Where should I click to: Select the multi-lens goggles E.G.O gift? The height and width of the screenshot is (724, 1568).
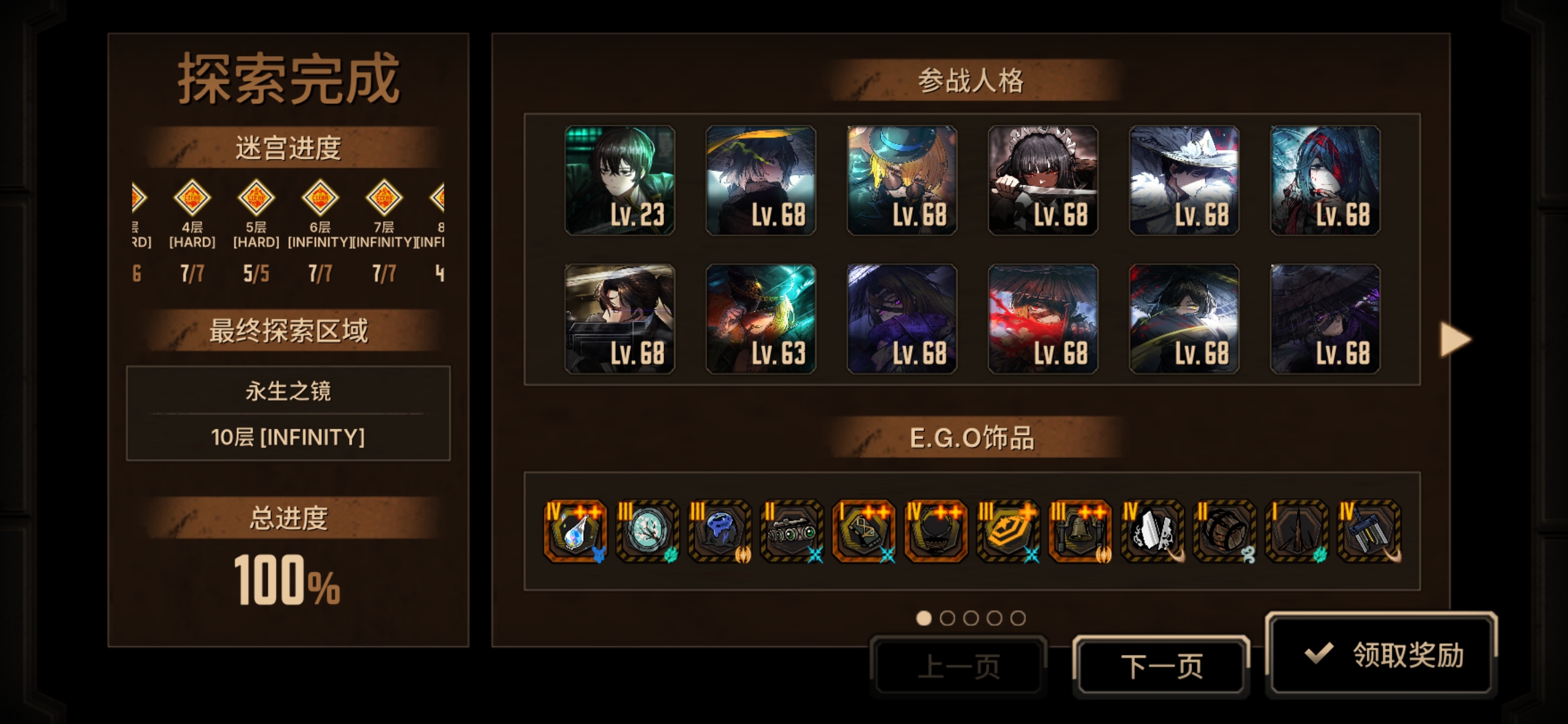pyautogui.click(x=792, y=531)
